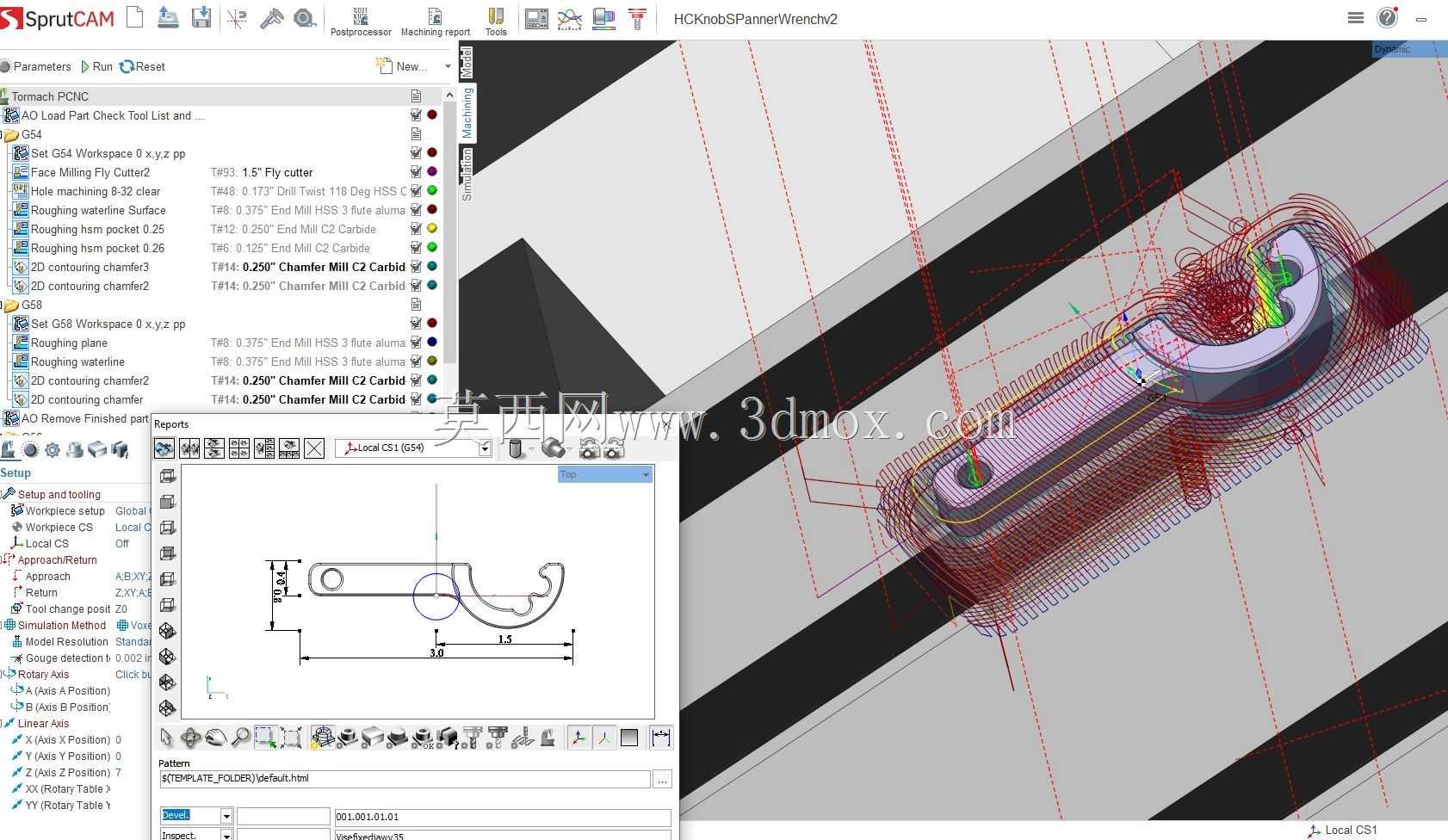This screenshot has height=840, width=1448.
Task: Switch to the Model tab
Action: [x=467, y=62]
